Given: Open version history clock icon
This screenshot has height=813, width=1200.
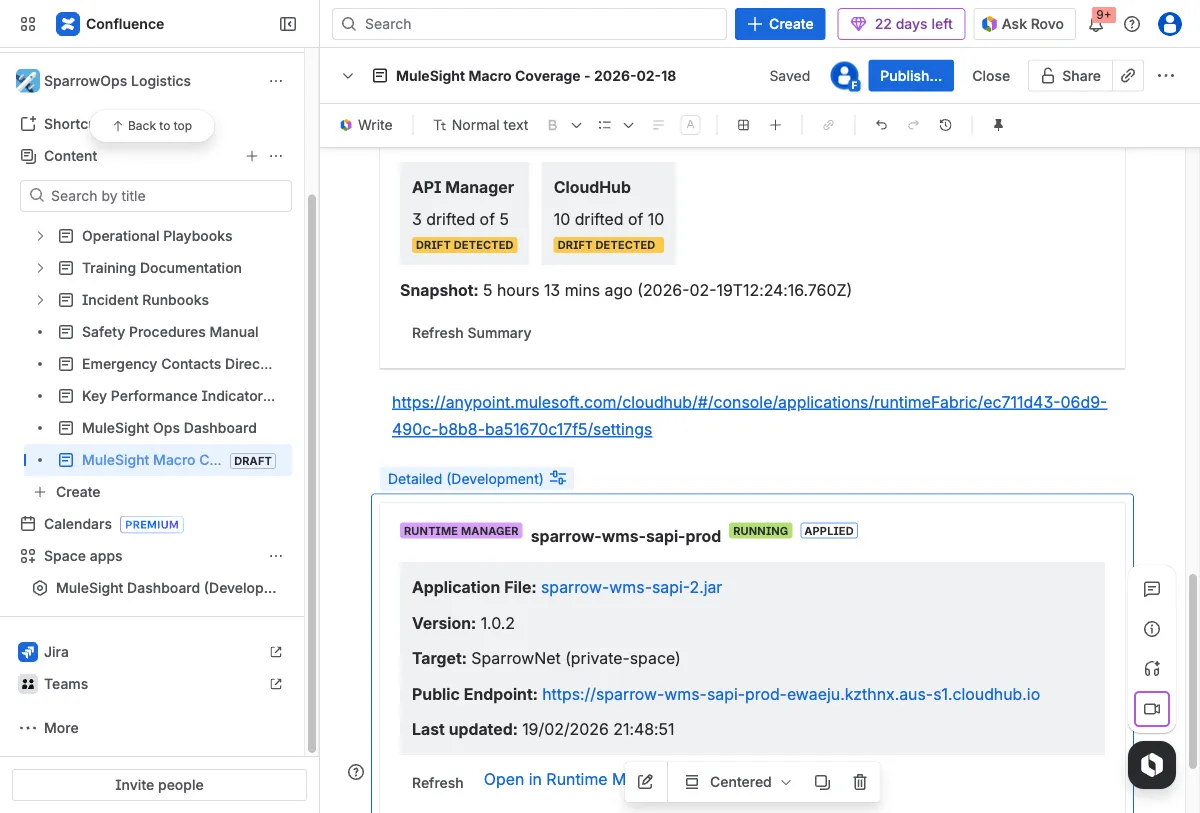Looking at the screenshot, I should click(x=945, y=125).
